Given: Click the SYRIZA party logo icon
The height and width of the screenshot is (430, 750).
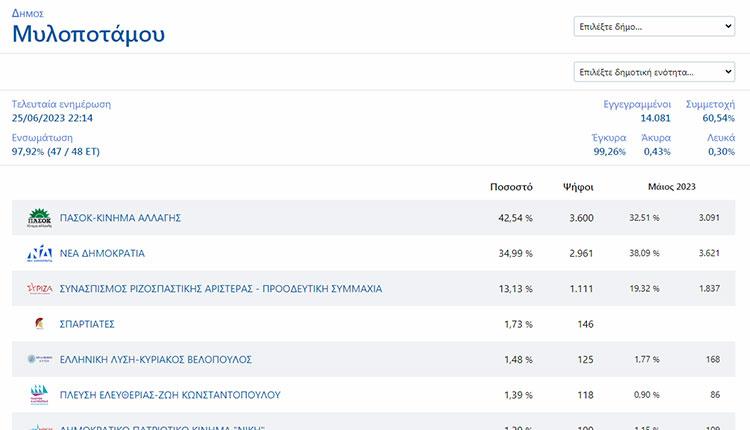Looking at the screenshot, I should tap(39, 289).
